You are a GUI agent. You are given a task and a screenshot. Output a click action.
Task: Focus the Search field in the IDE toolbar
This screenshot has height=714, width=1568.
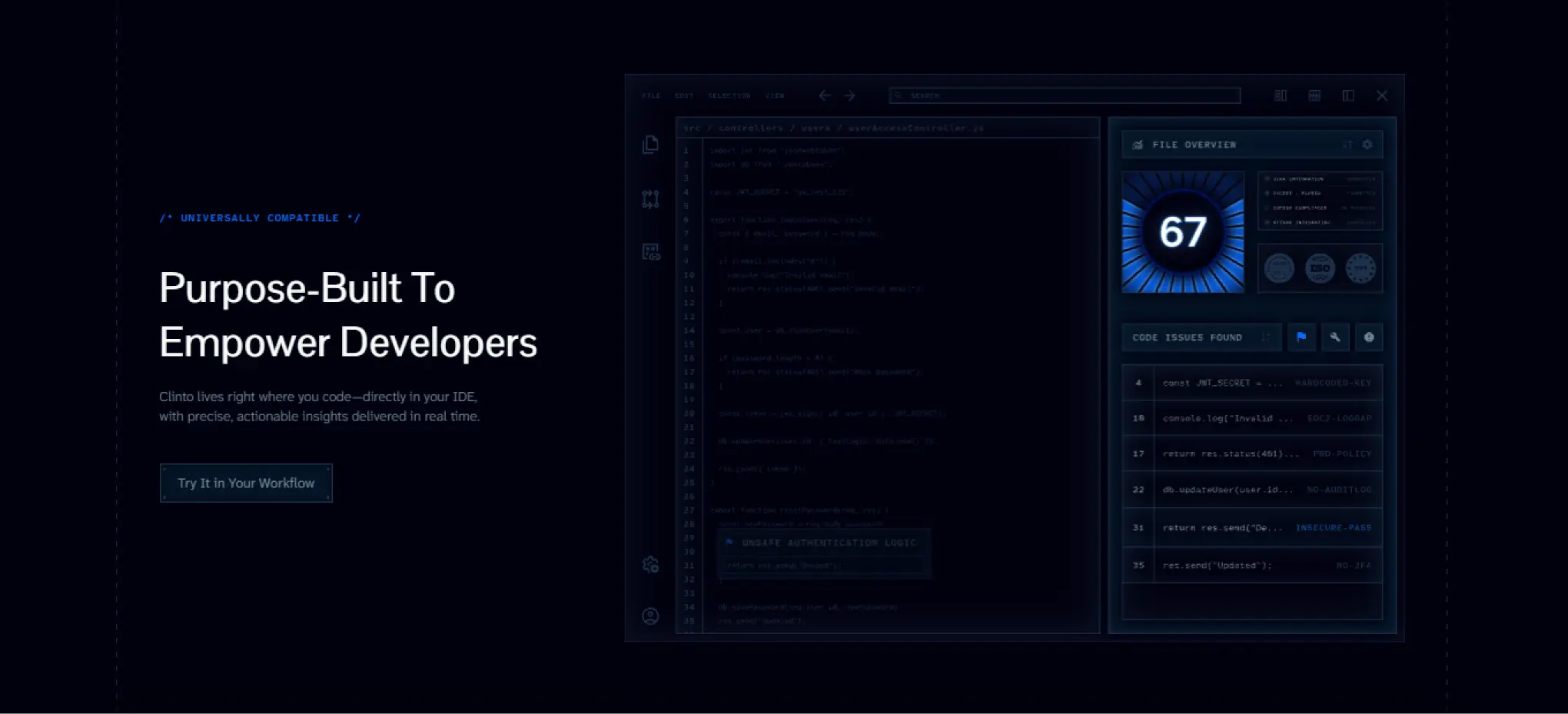[x=1065, y=95]
